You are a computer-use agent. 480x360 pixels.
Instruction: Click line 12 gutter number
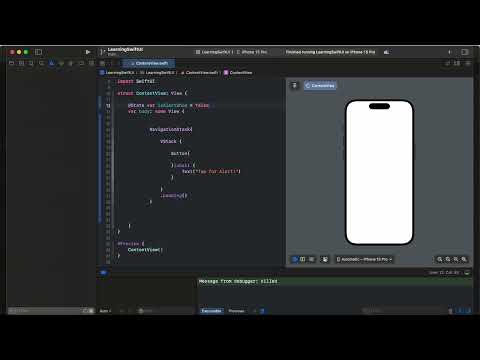[x=108, y=105]
